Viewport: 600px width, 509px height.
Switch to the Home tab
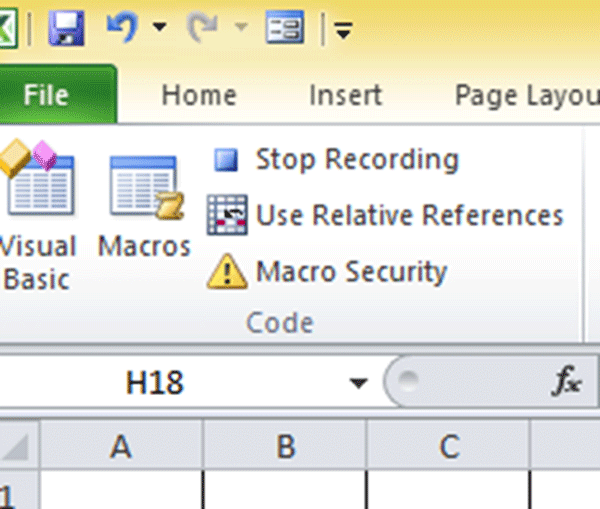(x=199, y=95)
